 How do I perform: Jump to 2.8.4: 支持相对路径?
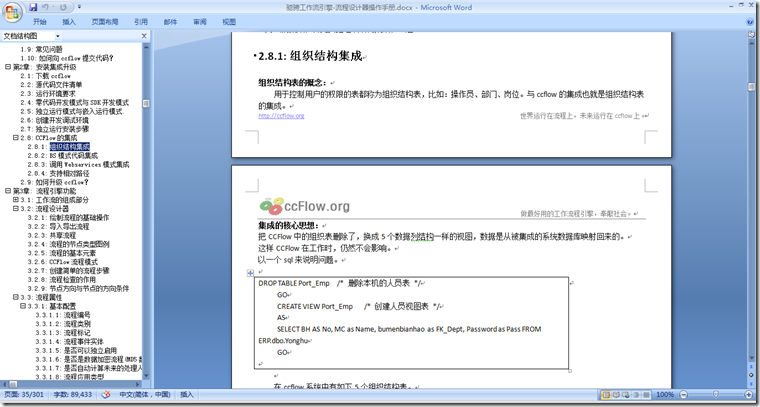point(58,173)
